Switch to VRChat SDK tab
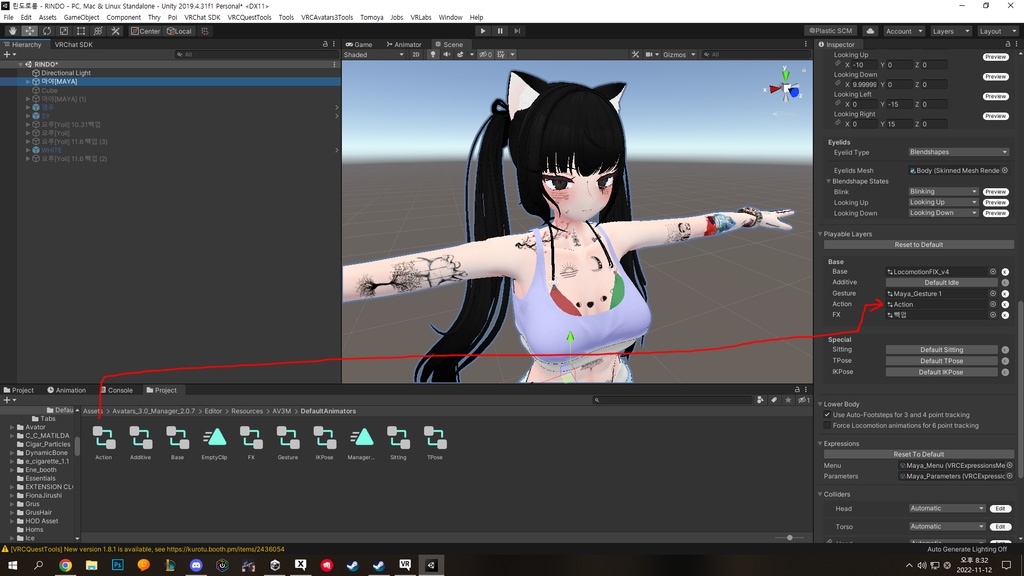This screenshot has width=1024, height=576. click(x=73, y=44)
